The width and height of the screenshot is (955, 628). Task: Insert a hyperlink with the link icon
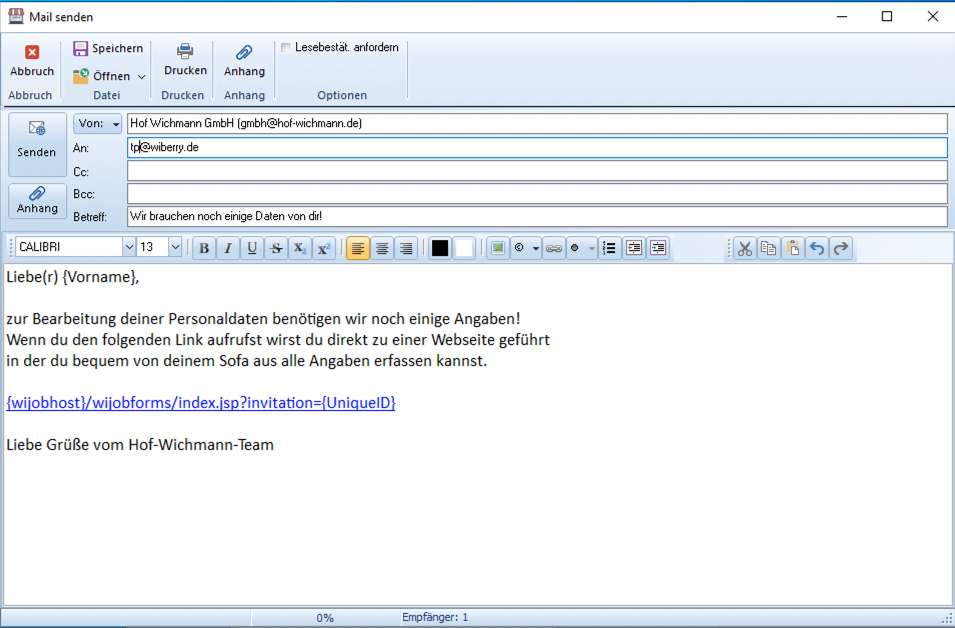coord(553,249)
